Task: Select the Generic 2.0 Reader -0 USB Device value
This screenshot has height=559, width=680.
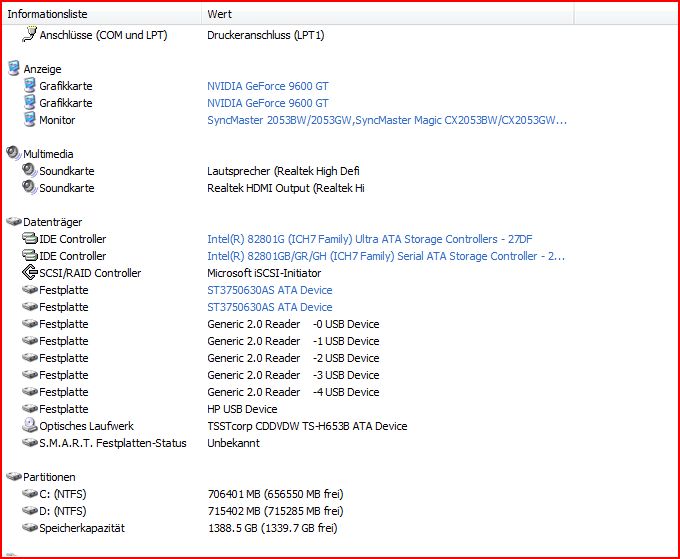Action: pyautogui.click(x=293, y=324)
